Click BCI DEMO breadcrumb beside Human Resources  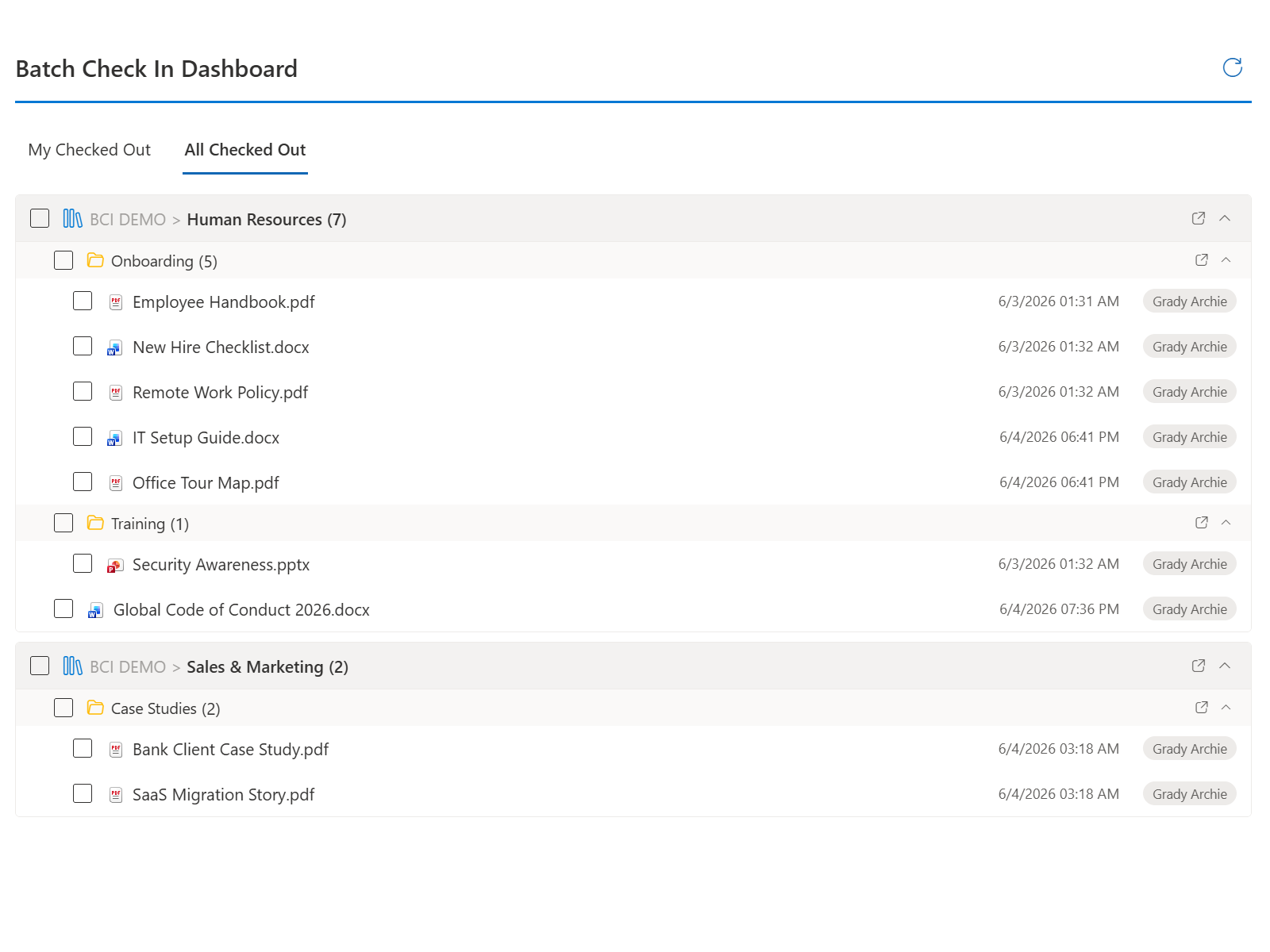coord(128,220)
